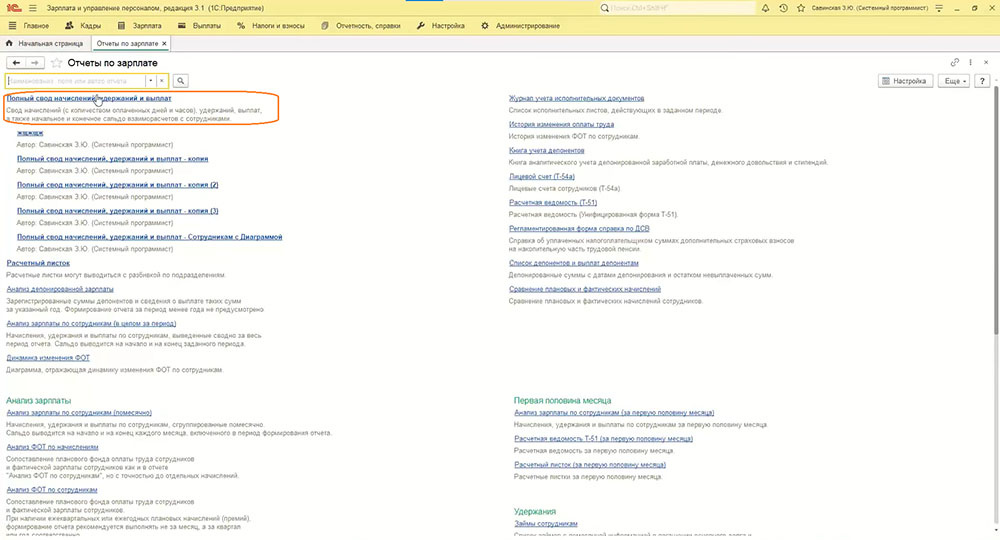Open 'Анализ зарплаты по сотрудникам (в целом за период)'

click(x=91, y=323)
